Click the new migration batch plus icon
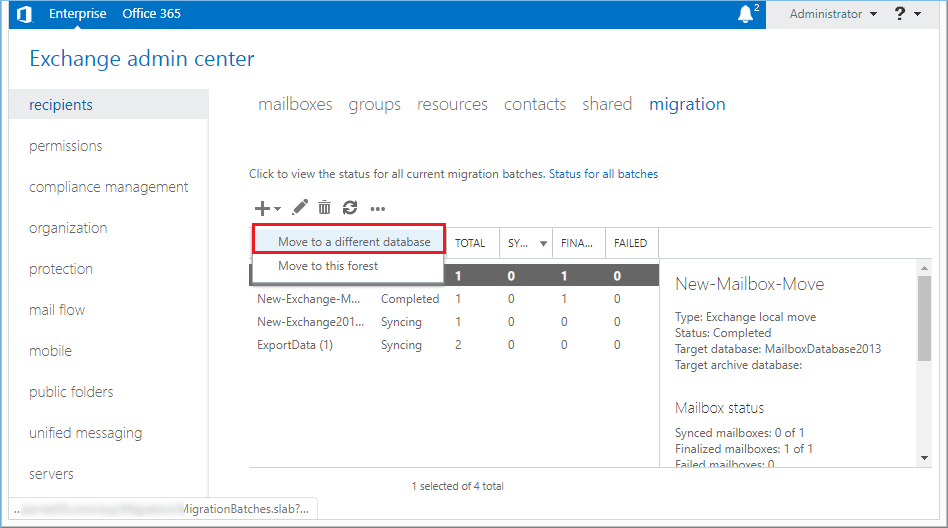The height and width of the screenshot is (528, 948). 262,208
